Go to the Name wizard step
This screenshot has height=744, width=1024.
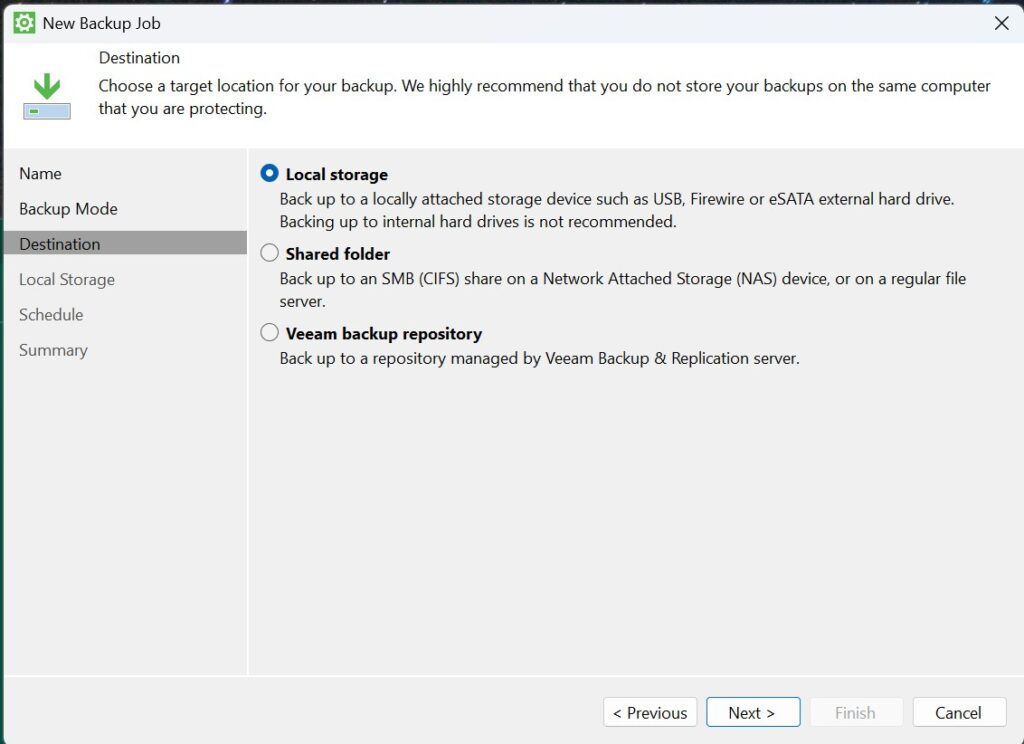[40, 174]
